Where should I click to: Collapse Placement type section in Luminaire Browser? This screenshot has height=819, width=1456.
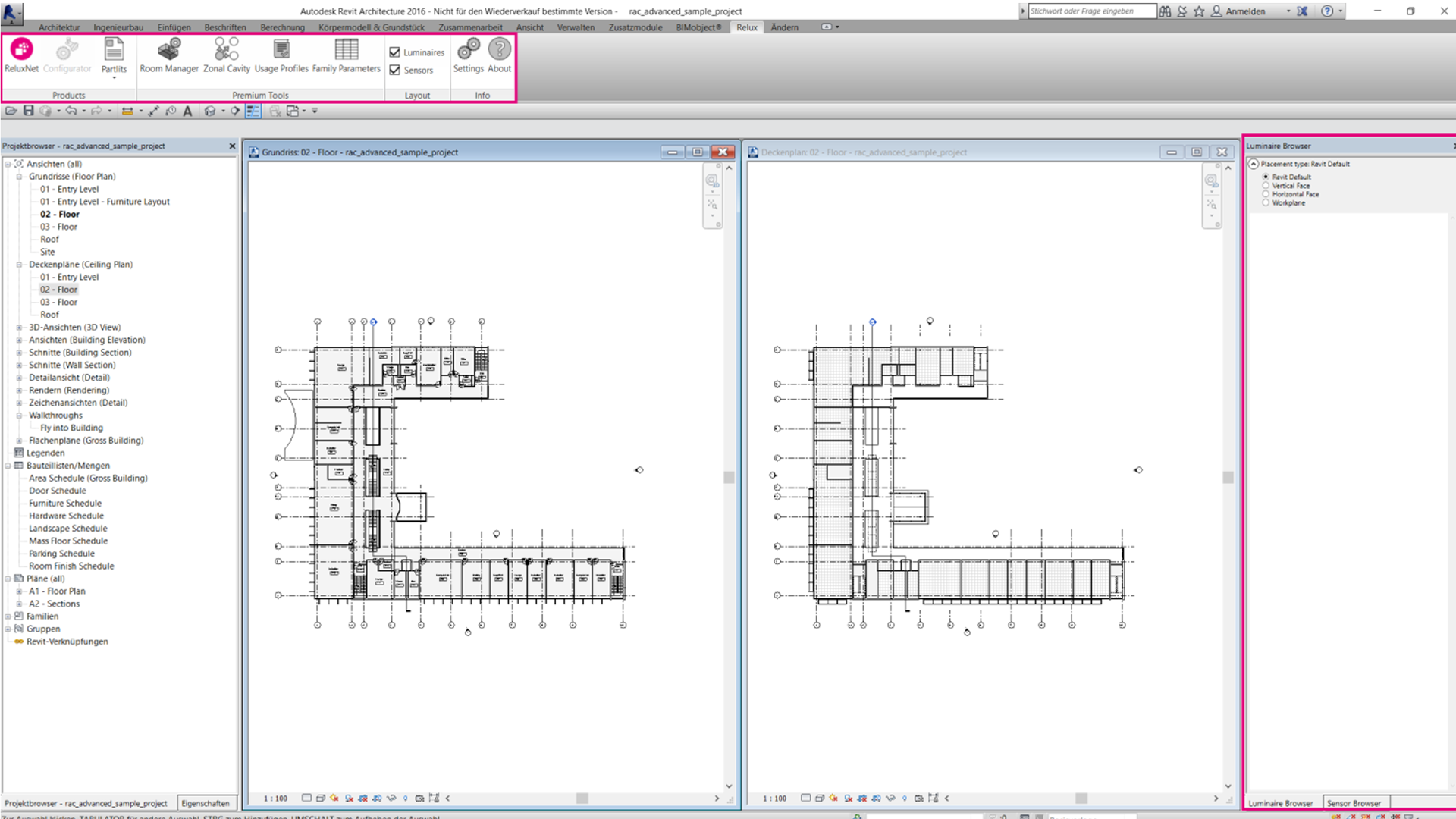[x=1254, y=164]
